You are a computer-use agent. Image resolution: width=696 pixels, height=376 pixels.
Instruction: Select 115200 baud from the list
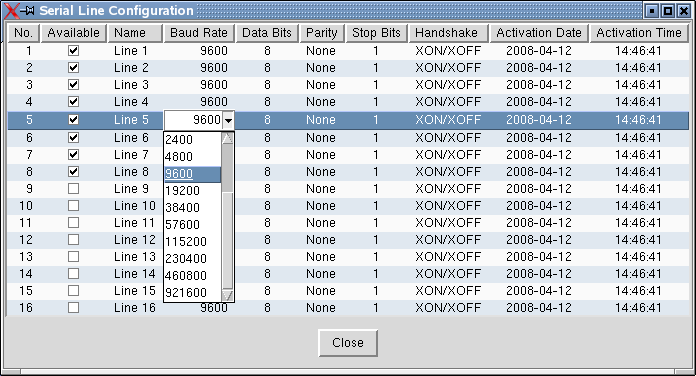192,242
